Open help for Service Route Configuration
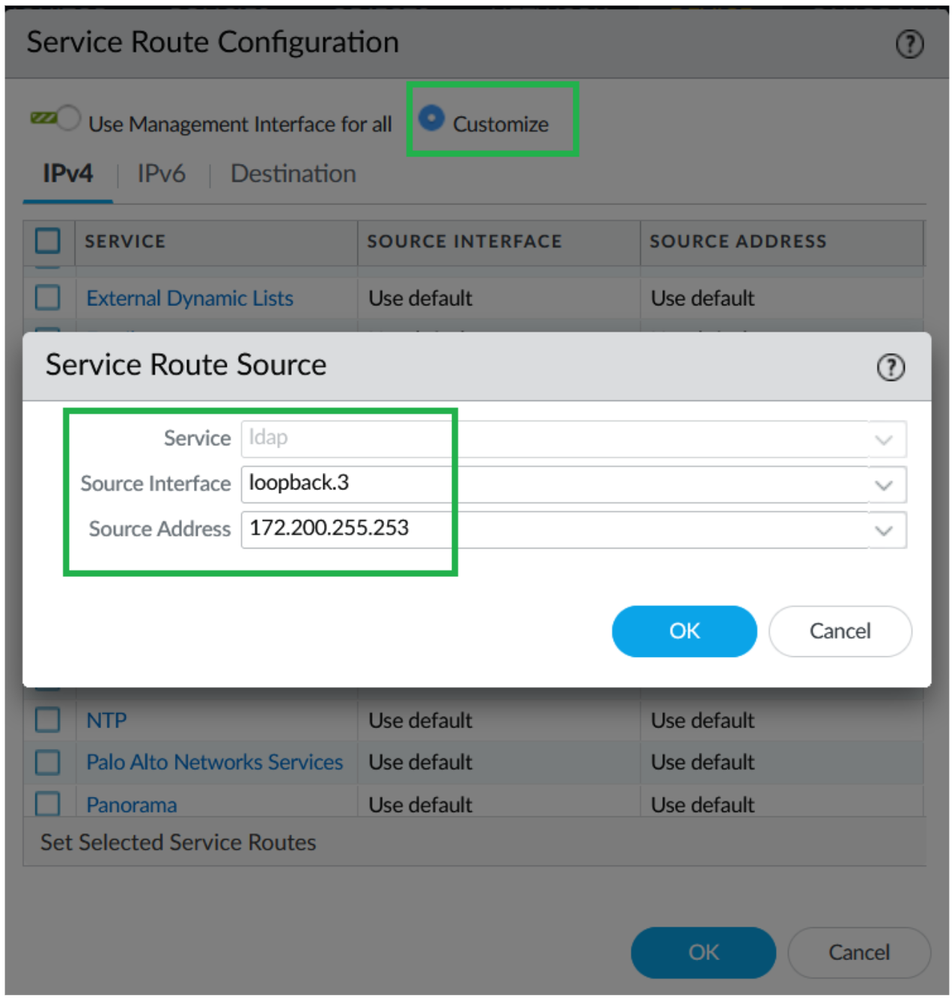The height and width of the screenshot is (999, 952). tap(909, 45)
